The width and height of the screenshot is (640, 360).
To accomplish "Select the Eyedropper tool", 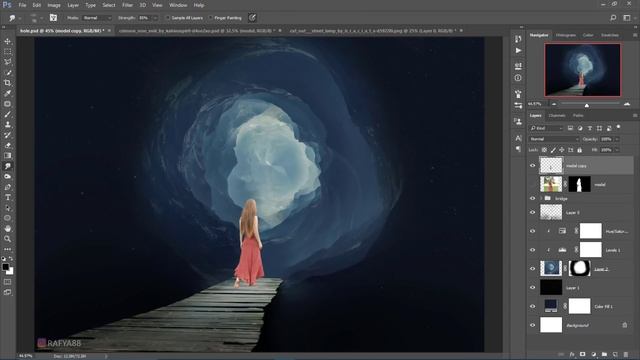I will pos(7,93).
